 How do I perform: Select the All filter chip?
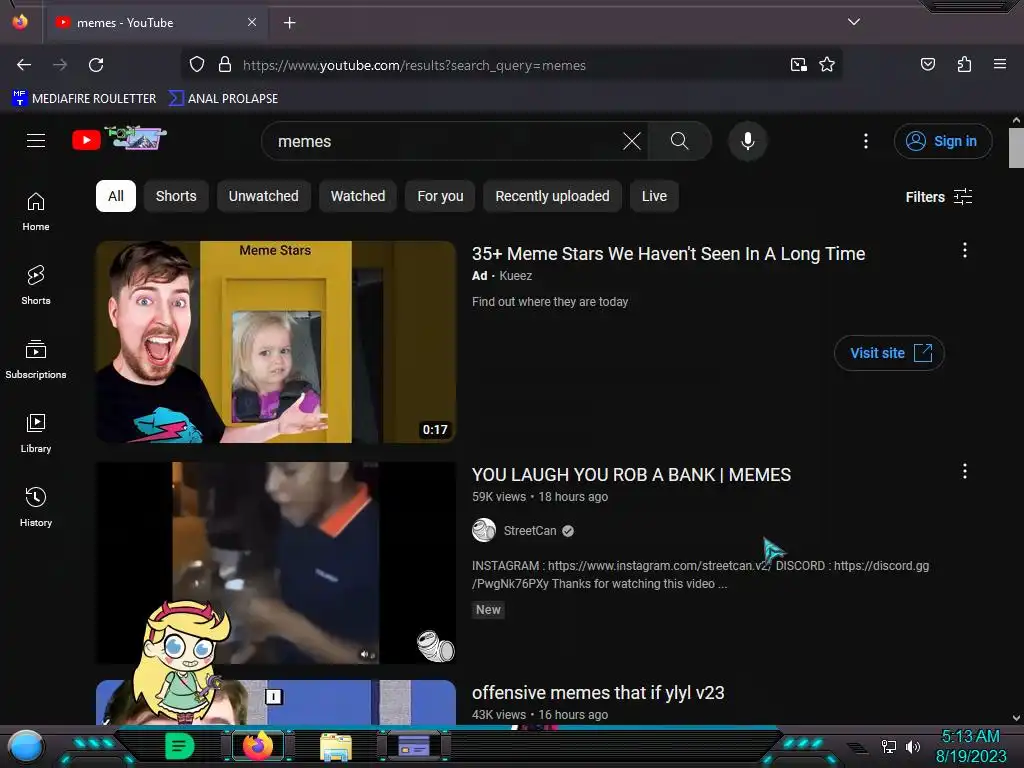pyautogui.click(x=116, y=196)
